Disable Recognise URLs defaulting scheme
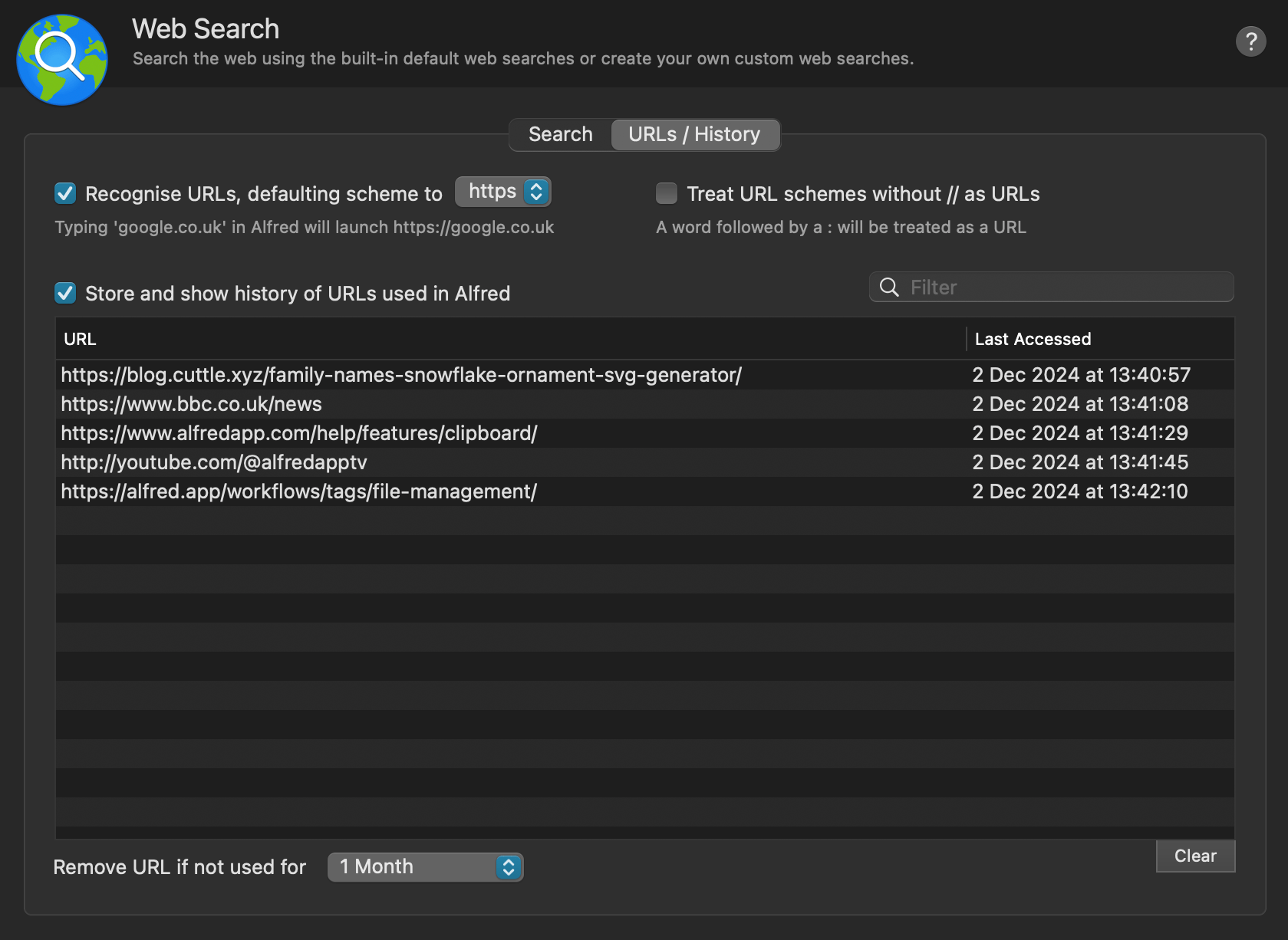This screenshot has width=1288, height=940. pos(64,193)
